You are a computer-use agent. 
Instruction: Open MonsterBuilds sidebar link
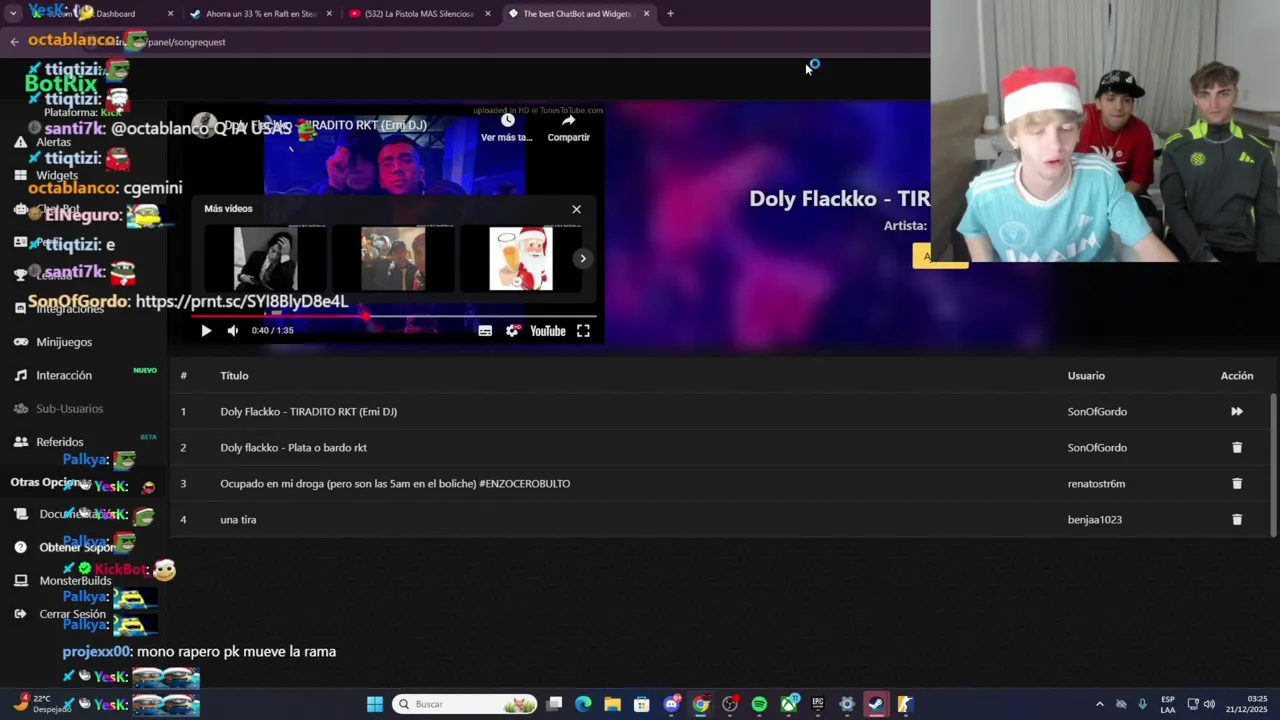75,581
